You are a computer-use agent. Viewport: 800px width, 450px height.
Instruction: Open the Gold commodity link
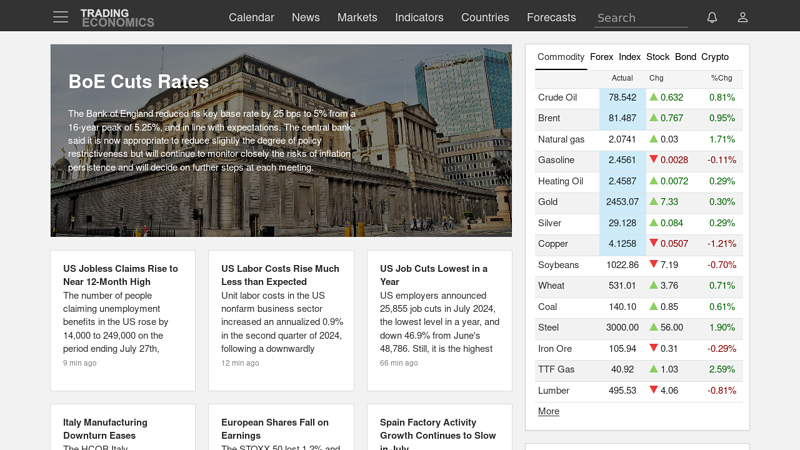547,202
